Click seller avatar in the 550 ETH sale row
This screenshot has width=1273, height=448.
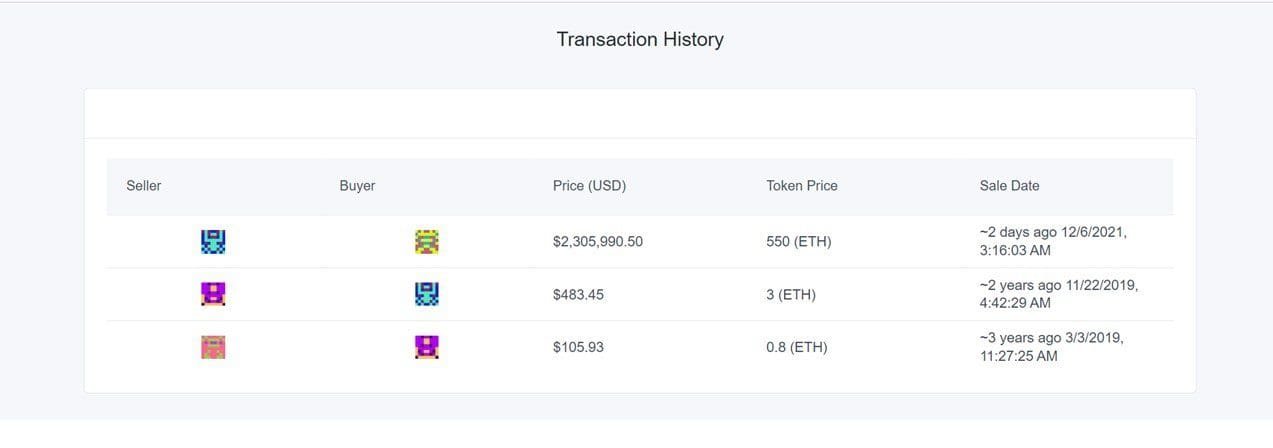[213, 241]
